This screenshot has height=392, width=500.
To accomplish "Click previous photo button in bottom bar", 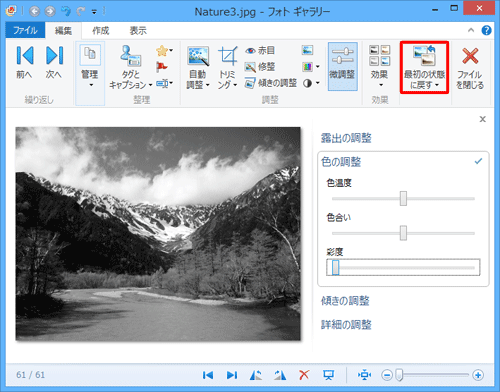I will [208, 375].
